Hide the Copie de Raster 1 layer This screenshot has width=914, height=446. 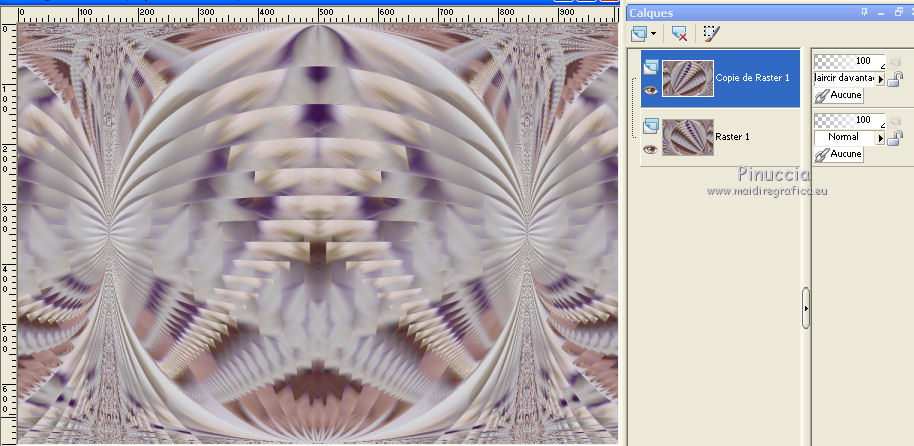tap(651, 90)
